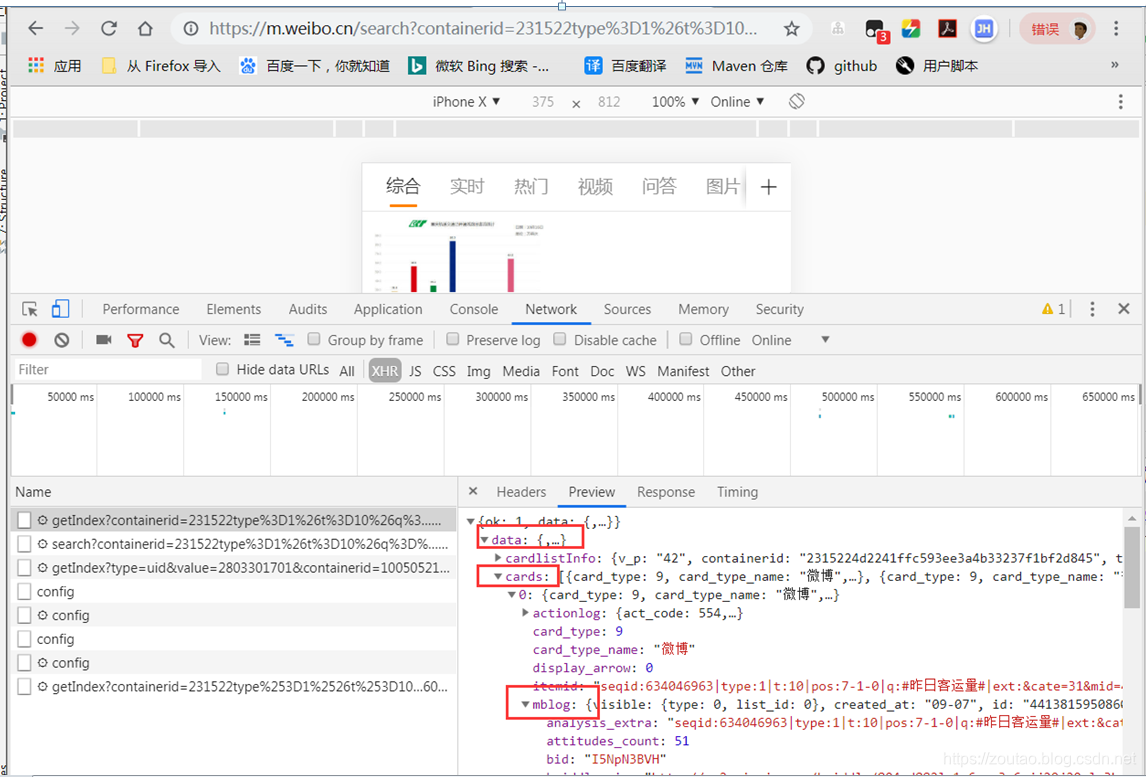Switch to the Sources tab
The height and width of the screenshot is (777, 1146).
tap(627, 309)
